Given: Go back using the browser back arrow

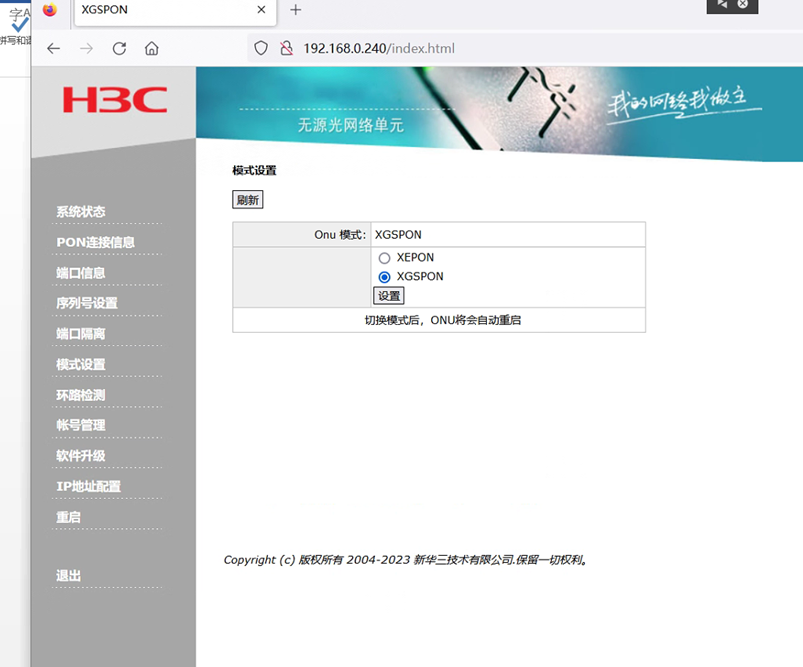Looking at the screenshot, I should coord(53,49).
